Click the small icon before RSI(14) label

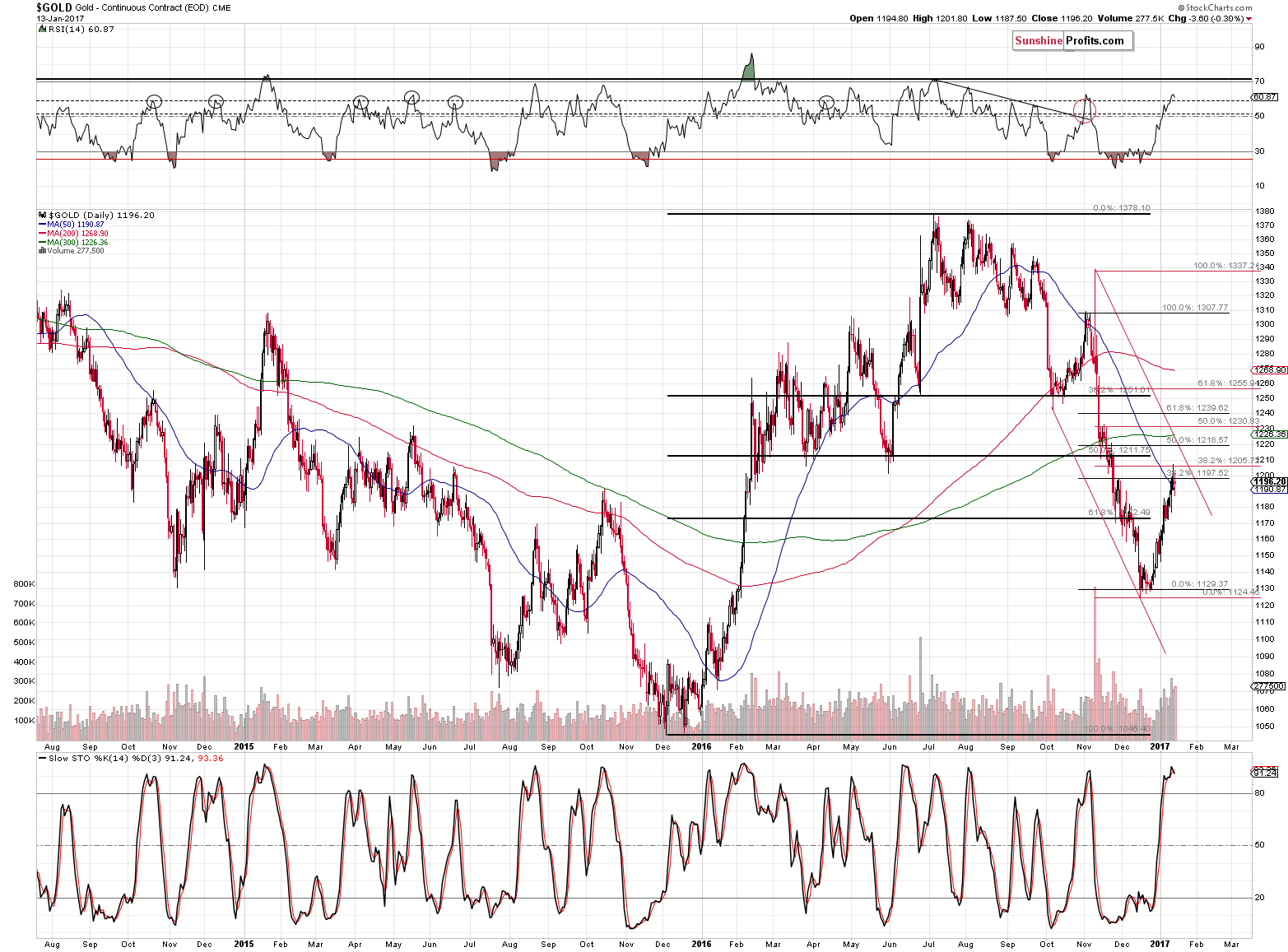click(40, 29)
